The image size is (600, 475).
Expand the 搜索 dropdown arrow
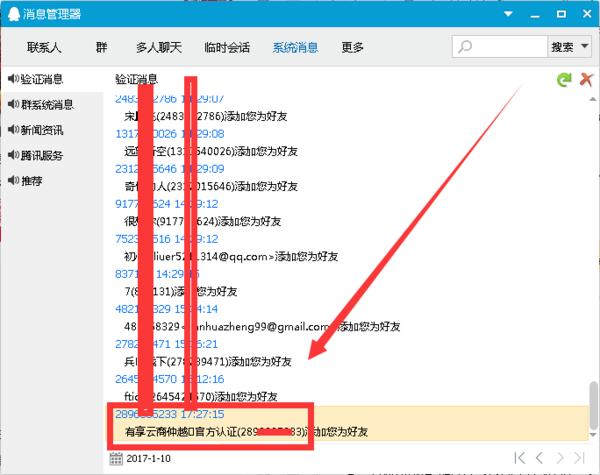[x=585, y=46]
